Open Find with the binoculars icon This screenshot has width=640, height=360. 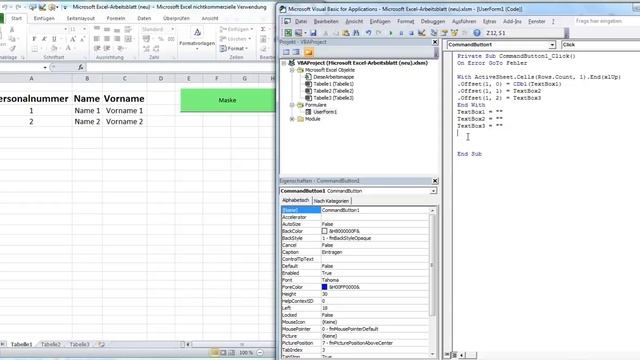356,33
